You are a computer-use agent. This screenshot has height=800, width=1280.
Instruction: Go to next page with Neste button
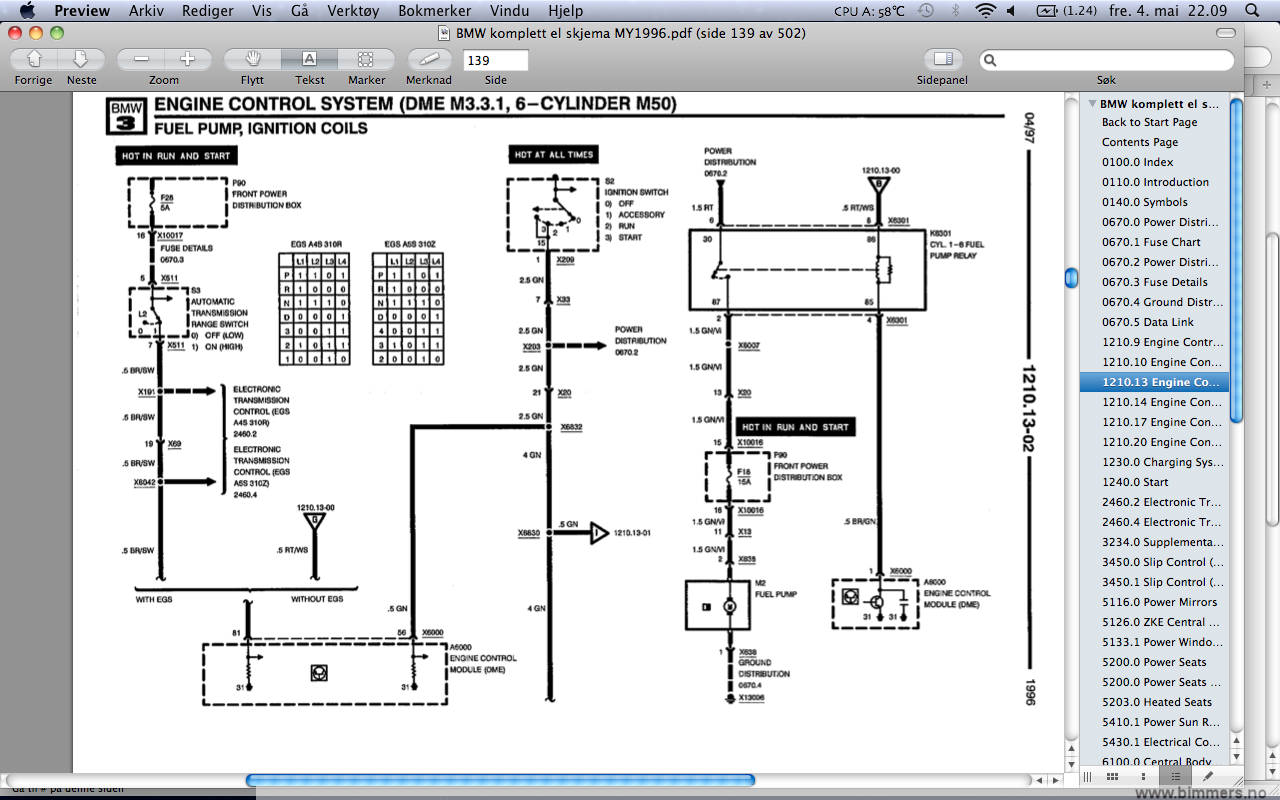pyautogui.click(x=82, y=59)
